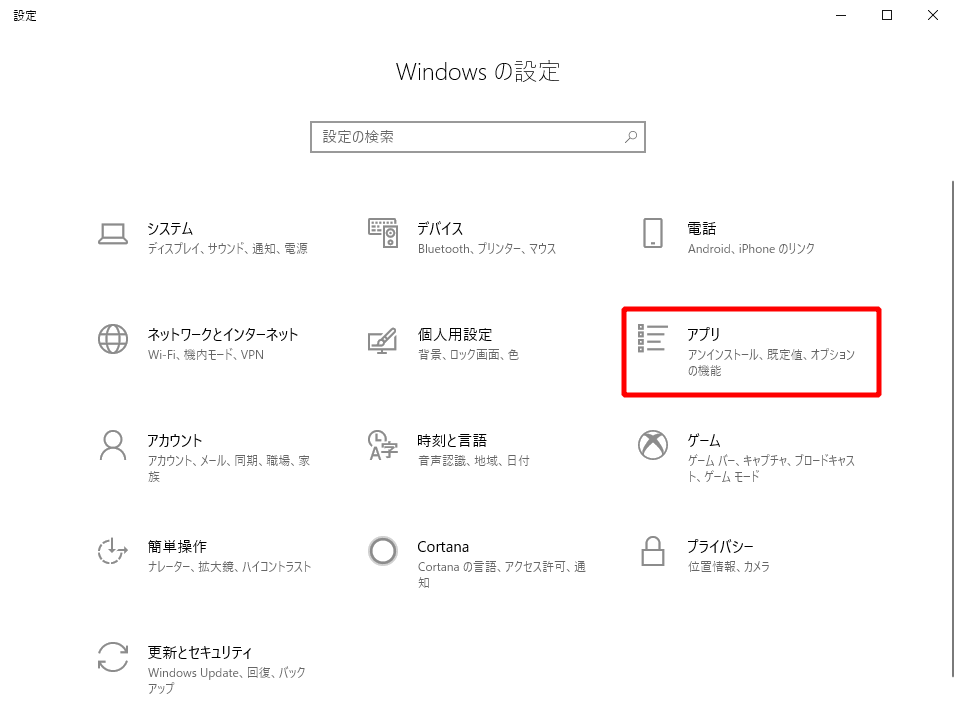Image resolution: width=956 pixels, height=711 pixels.
Task: Click the text ナレーター、拡大鏡、ハイコントラスト
Action: [229, 567]
